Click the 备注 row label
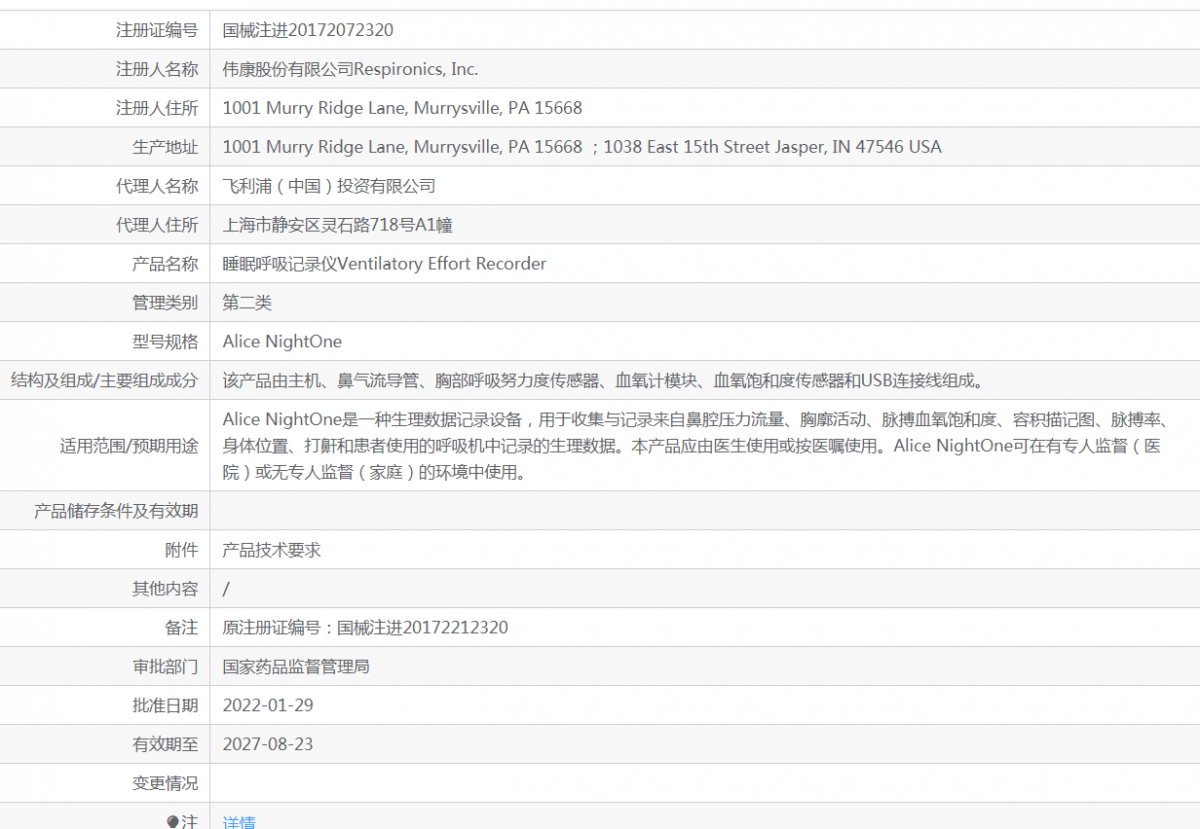Viewport: 1200px width, 829px height. [x=182, y=628]
